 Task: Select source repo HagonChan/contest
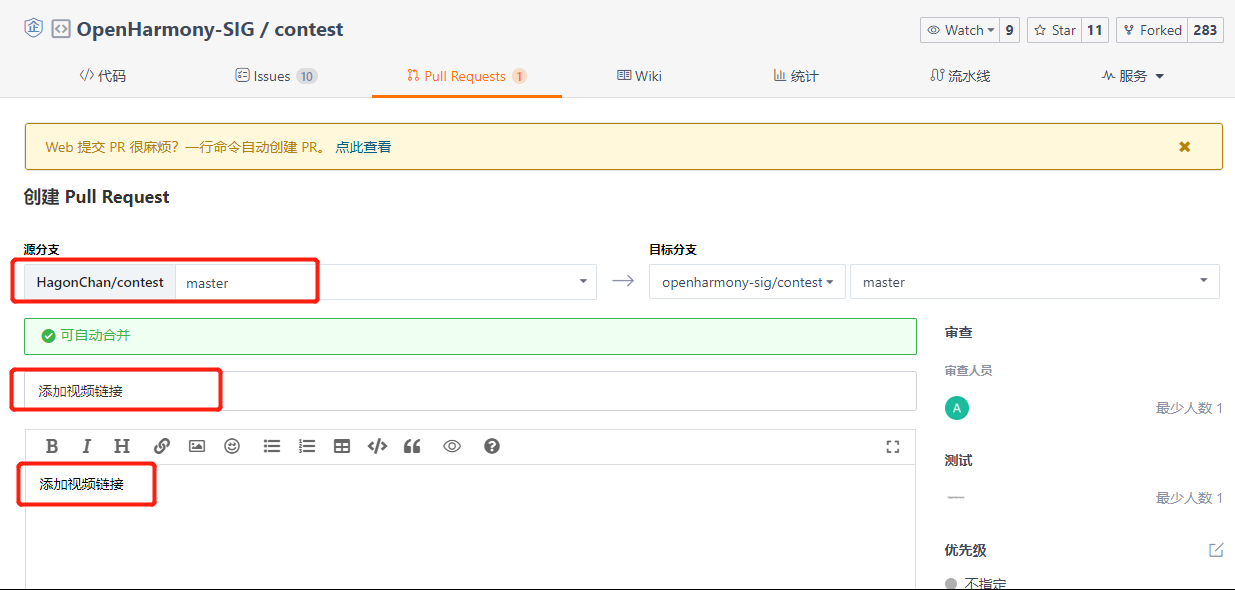(100, 282)
